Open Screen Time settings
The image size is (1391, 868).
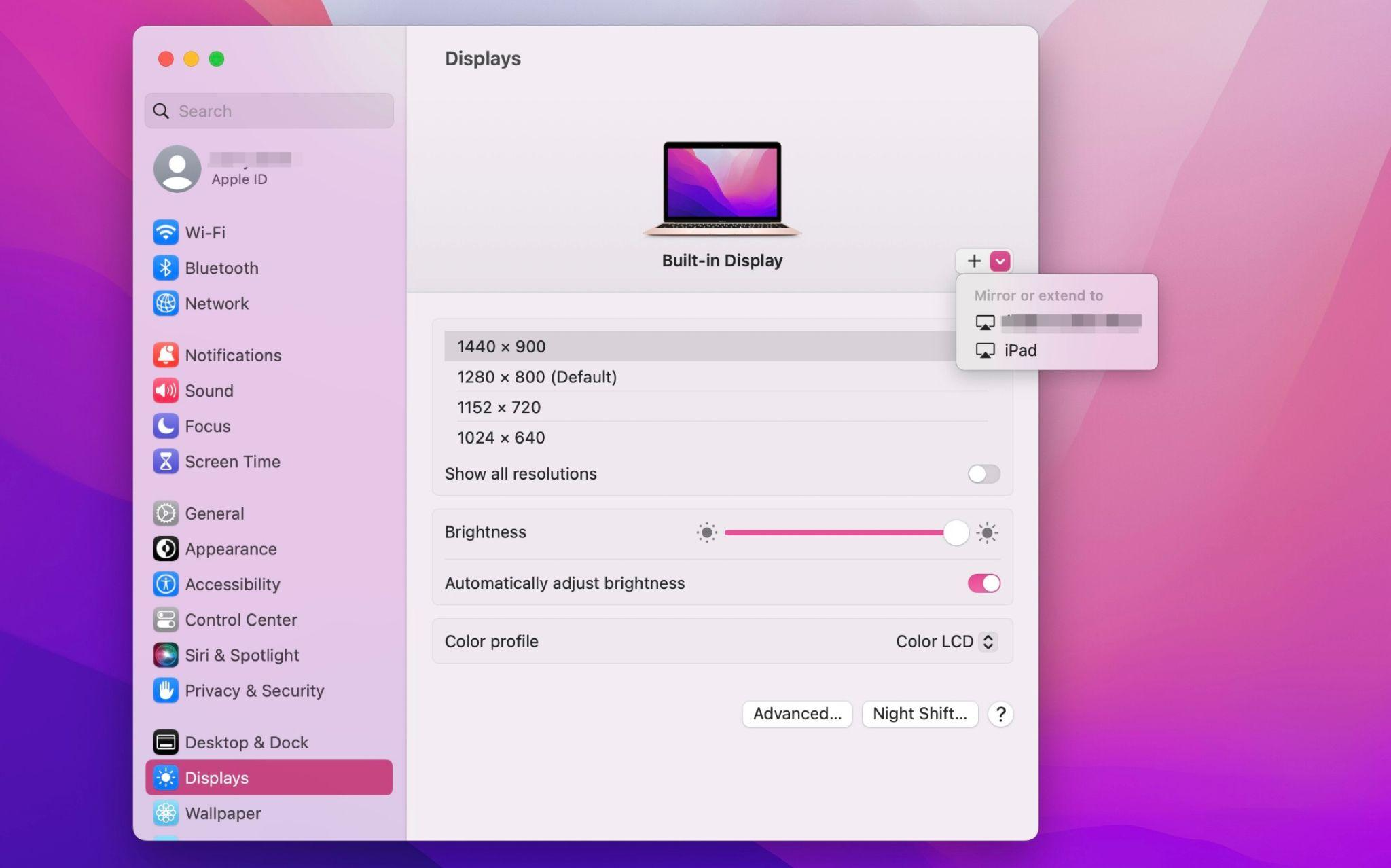pyautogui.click(x=269, y=461)
